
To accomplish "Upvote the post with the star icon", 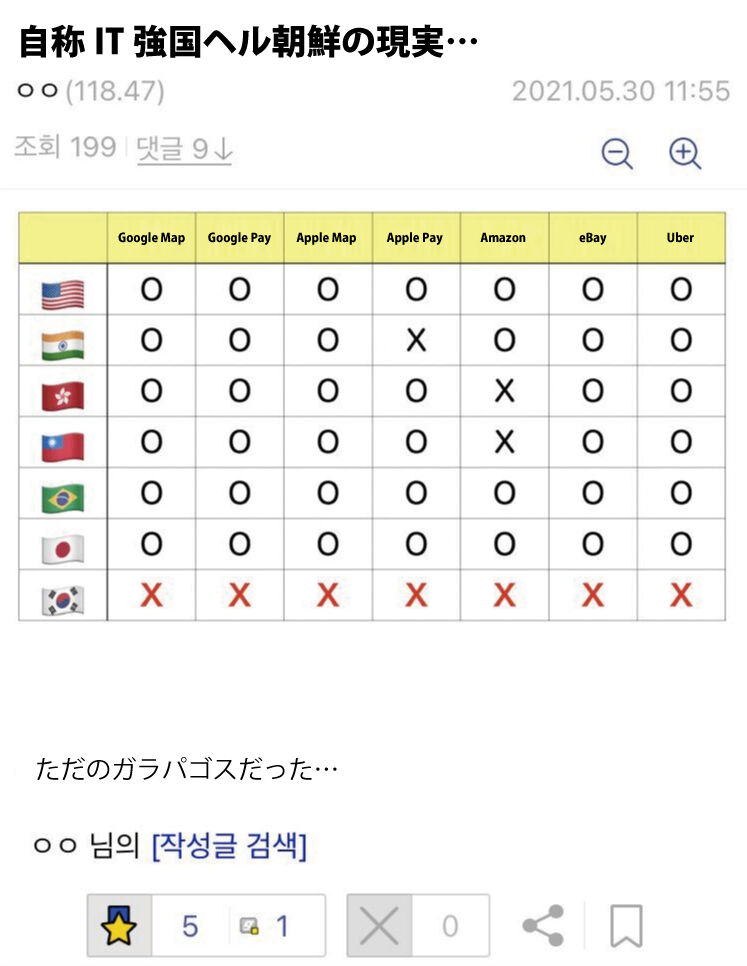I will 119,926.
